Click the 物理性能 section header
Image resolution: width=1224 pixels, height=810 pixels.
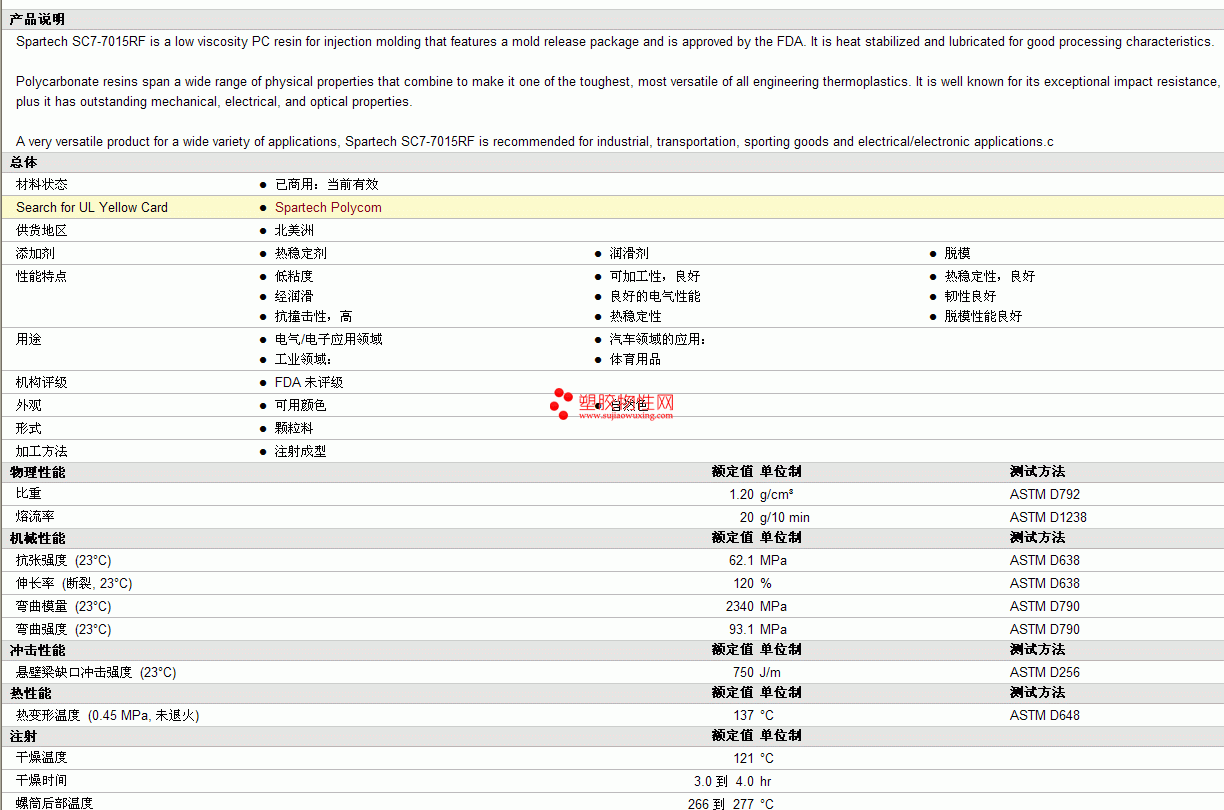pyautogui.click(x=37, y=471)
